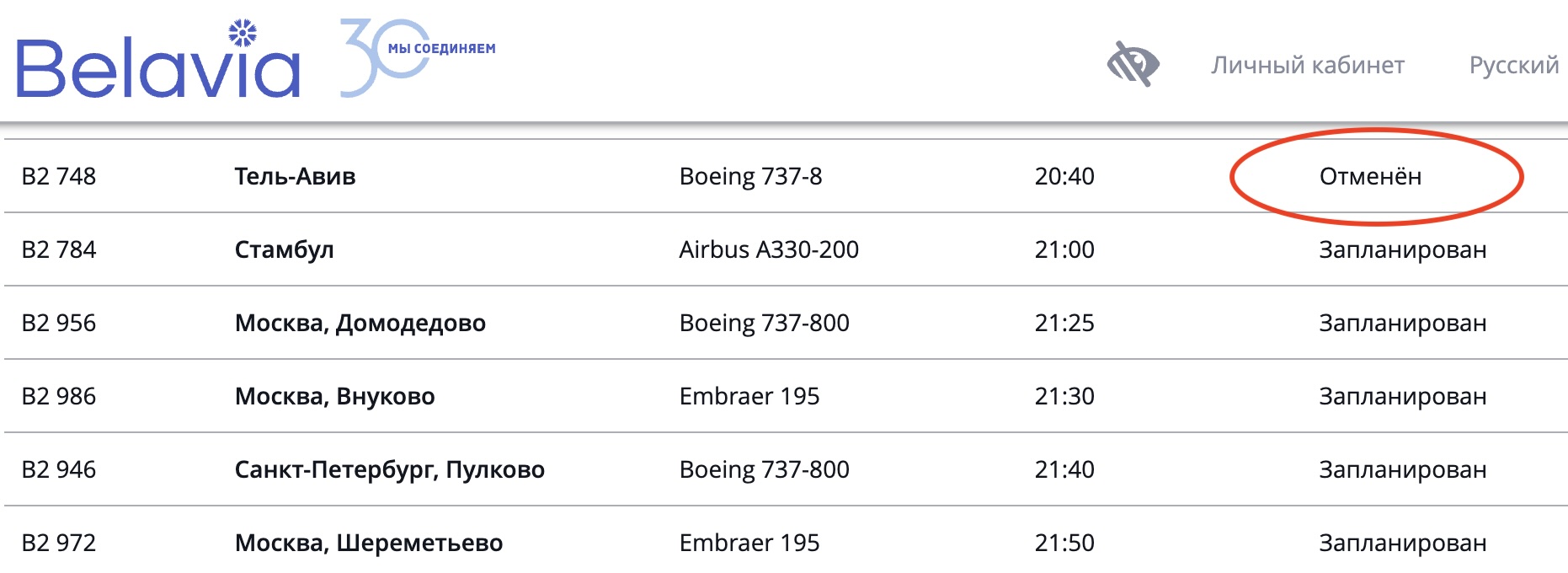Click Москва, Домодедово destination
Screen dimensions: 1568x573
pyautogui.click(x=360, y=323)
